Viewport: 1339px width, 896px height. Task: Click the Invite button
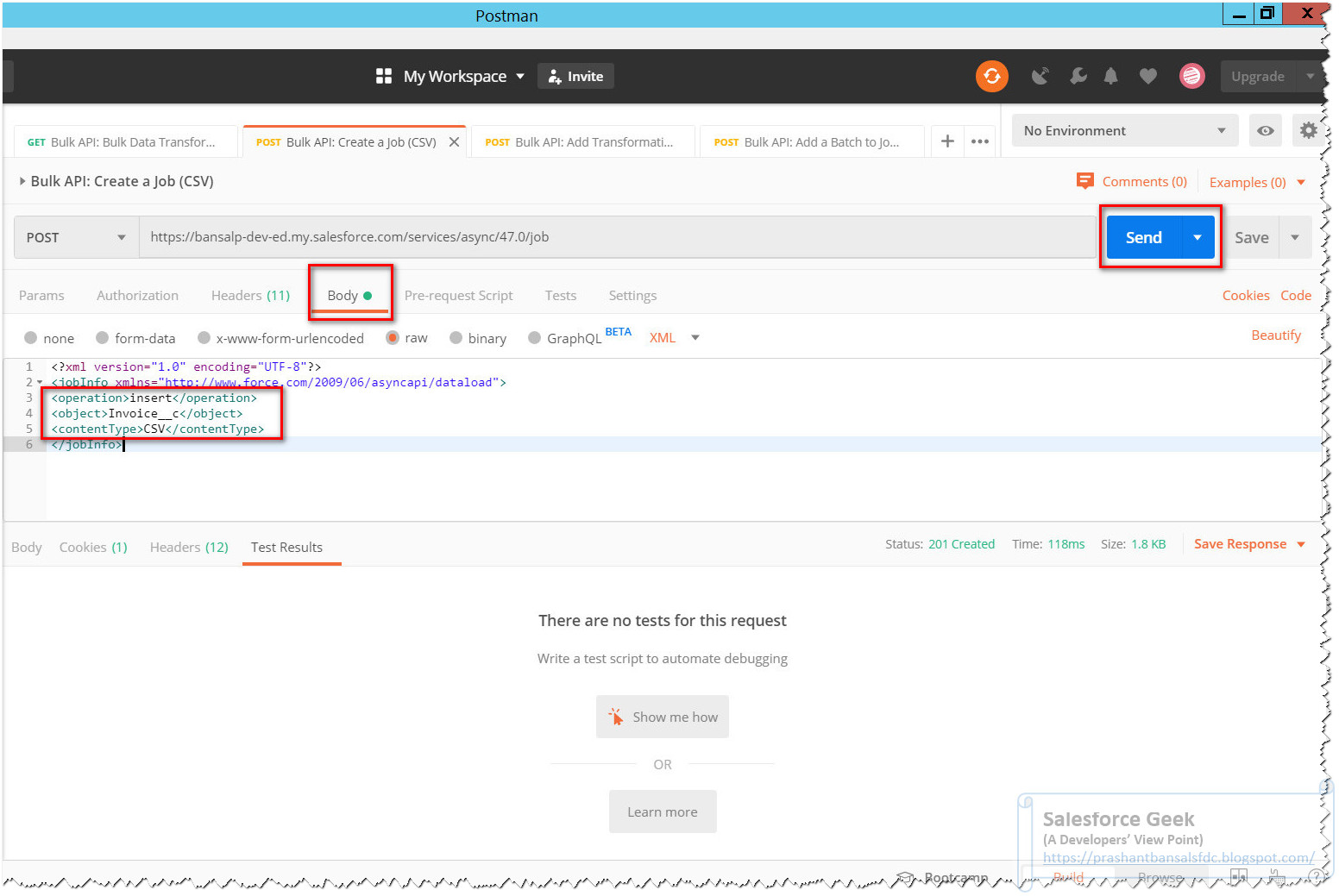point(575,76)
